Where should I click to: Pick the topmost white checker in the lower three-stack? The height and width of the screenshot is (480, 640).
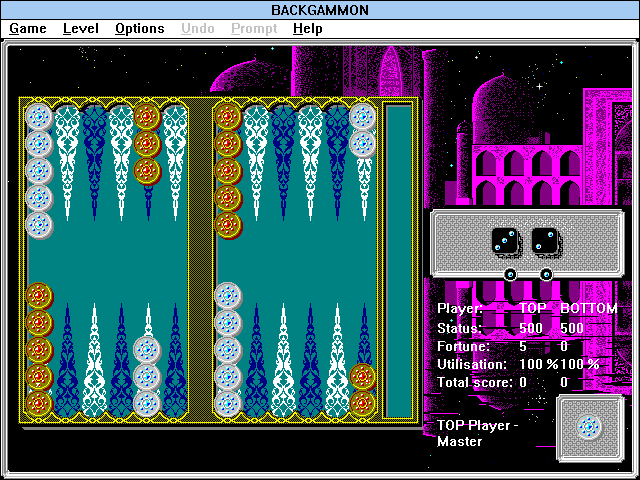point(147,349)
